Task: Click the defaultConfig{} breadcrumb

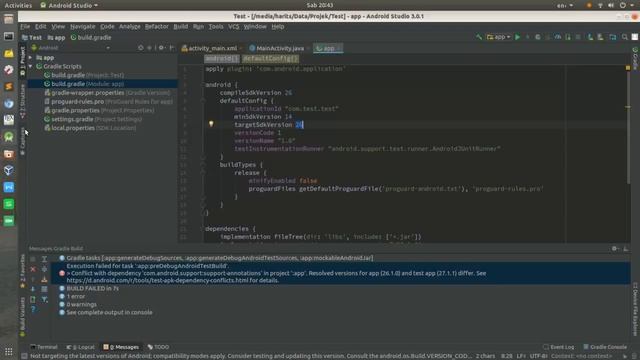Action: pos(270,59)
